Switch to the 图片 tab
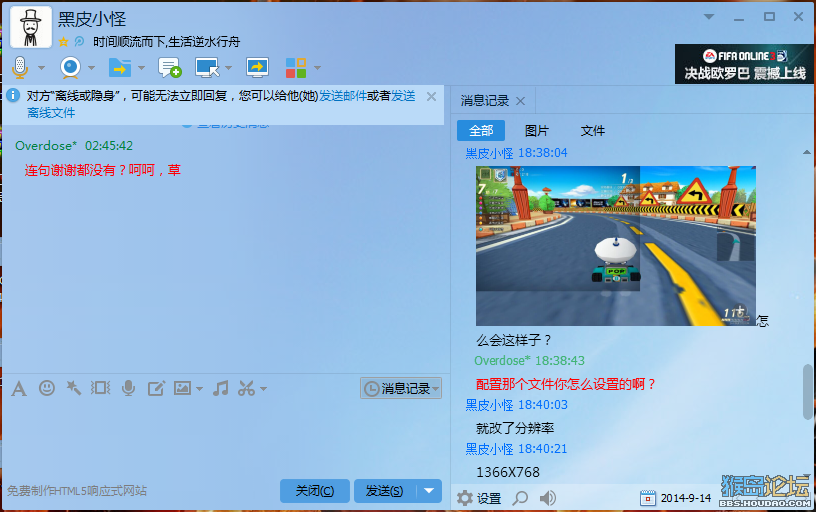This screenshot has height=512, width=816. click(537, 131)
